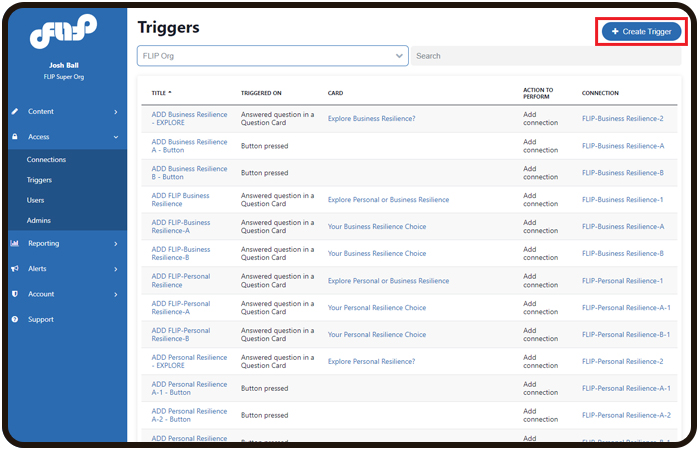Expand the Account menu chevron
This screenshot has width=700, height=450.
pyautogui.click(x=116, y=295)
